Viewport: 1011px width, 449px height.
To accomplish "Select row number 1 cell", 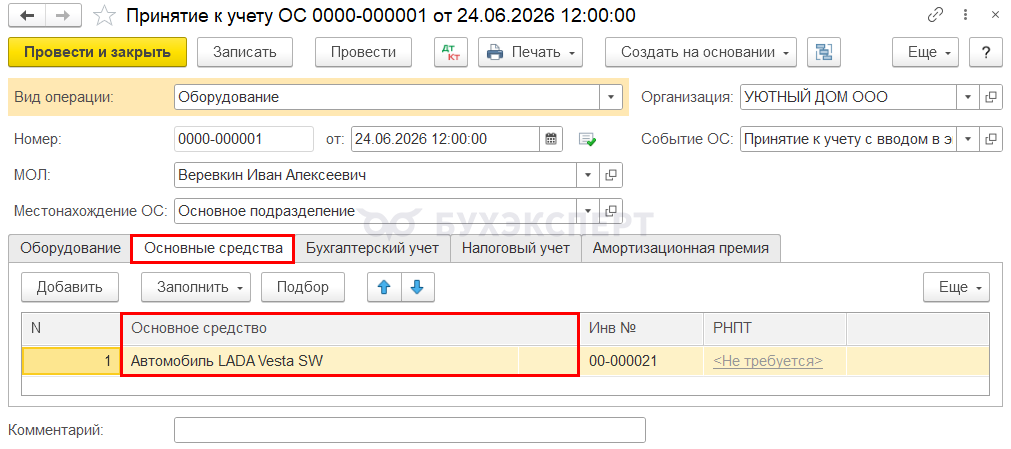I will (72, 361).
